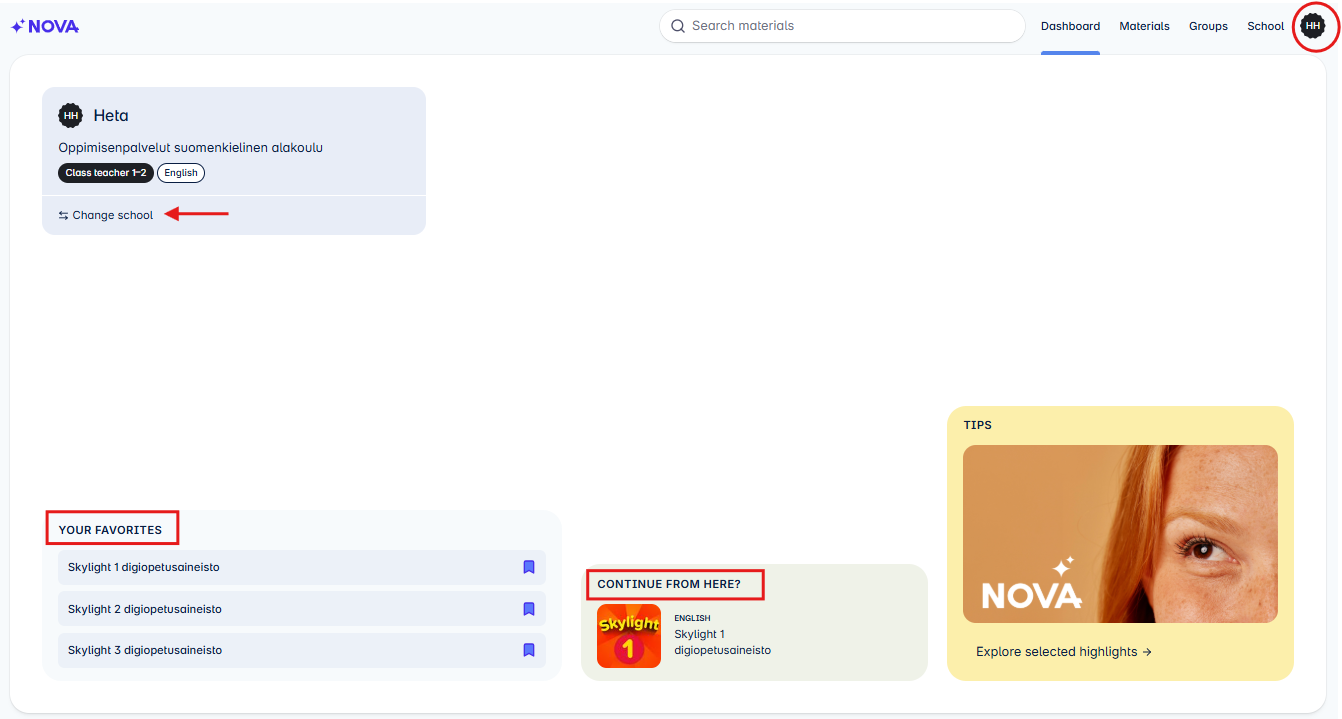The height and width of the screenshot is (719, 1342).
Task: Click the Change school link
Action: pyautogui.click(x=113, y=214)
